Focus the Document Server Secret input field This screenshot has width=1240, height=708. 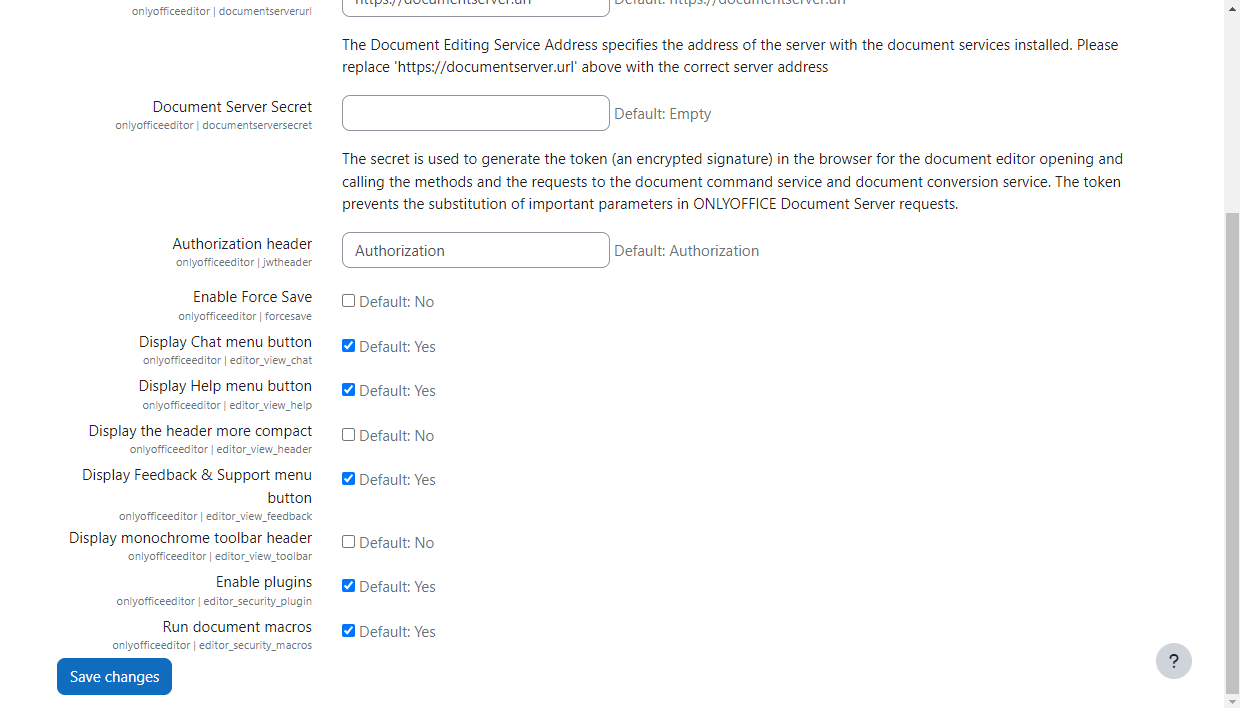click(475, 113)
